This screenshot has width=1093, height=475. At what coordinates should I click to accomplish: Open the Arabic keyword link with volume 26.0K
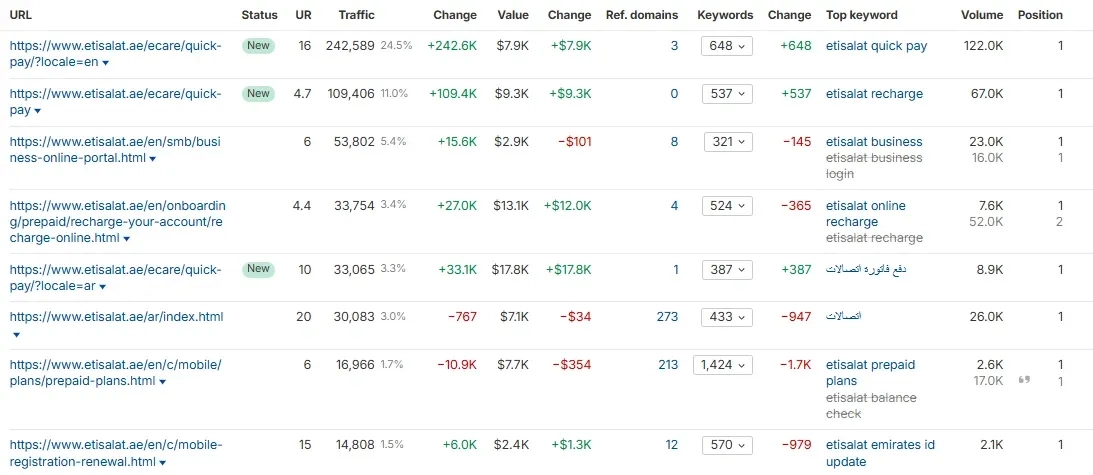pyautogui.click(x=843, y=317)
